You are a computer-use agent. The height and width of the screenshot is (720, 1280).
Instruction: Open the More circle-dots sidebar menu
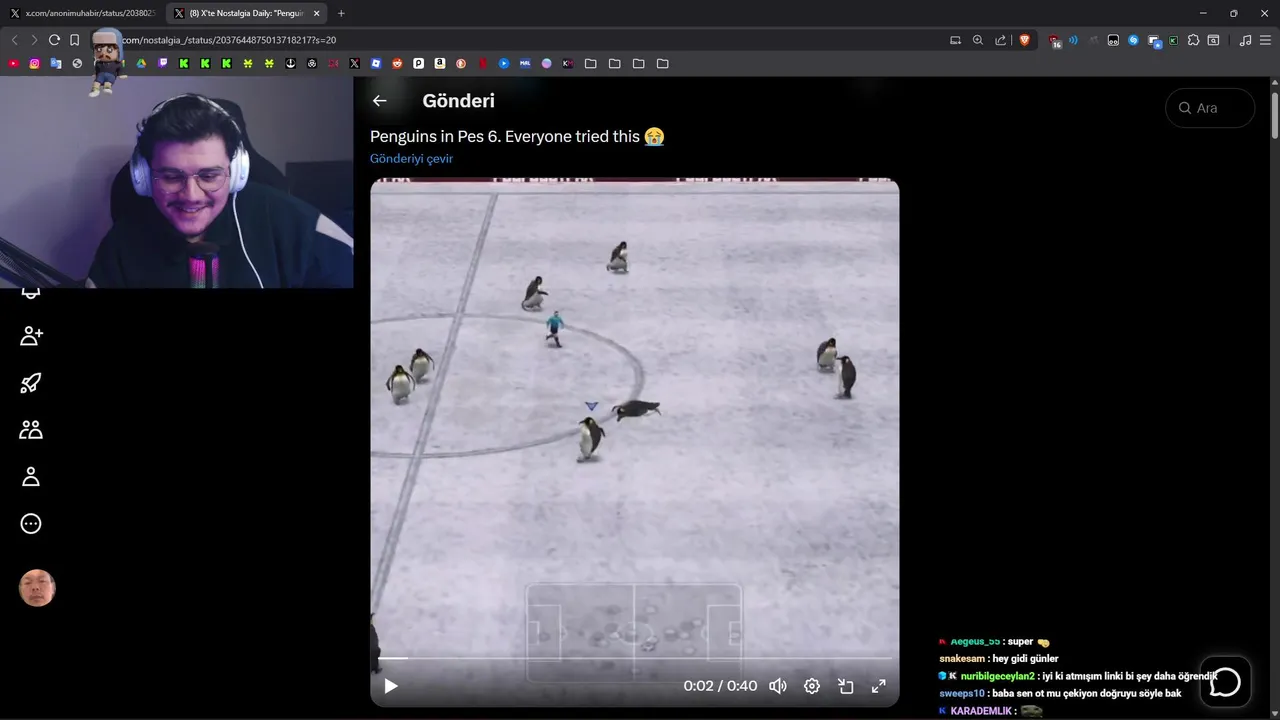(x=31, y=524)
